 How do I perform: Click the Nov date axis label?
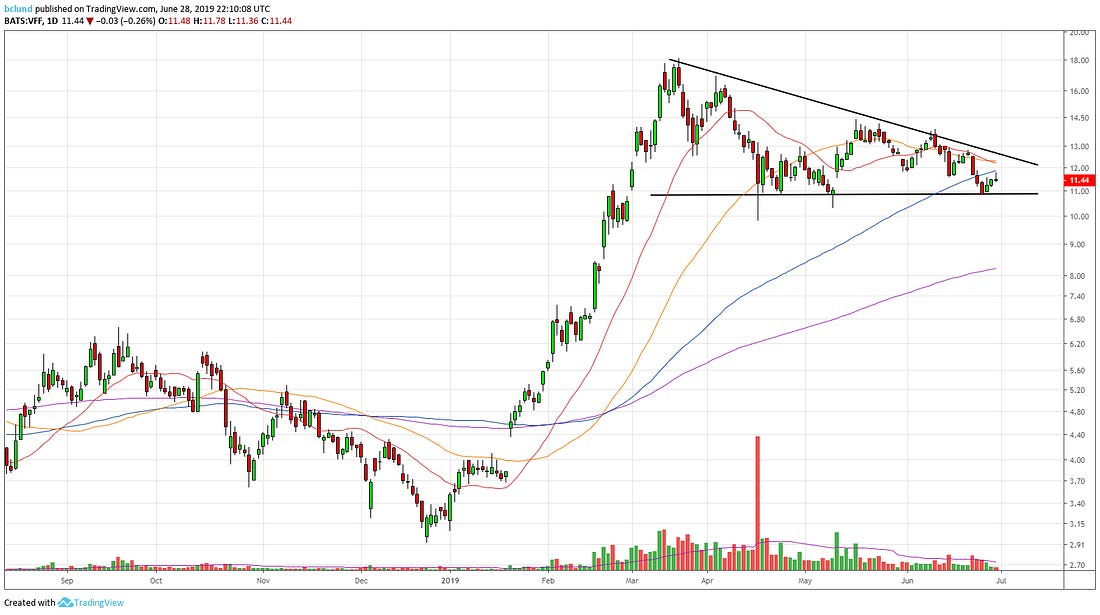coord(262,581)
